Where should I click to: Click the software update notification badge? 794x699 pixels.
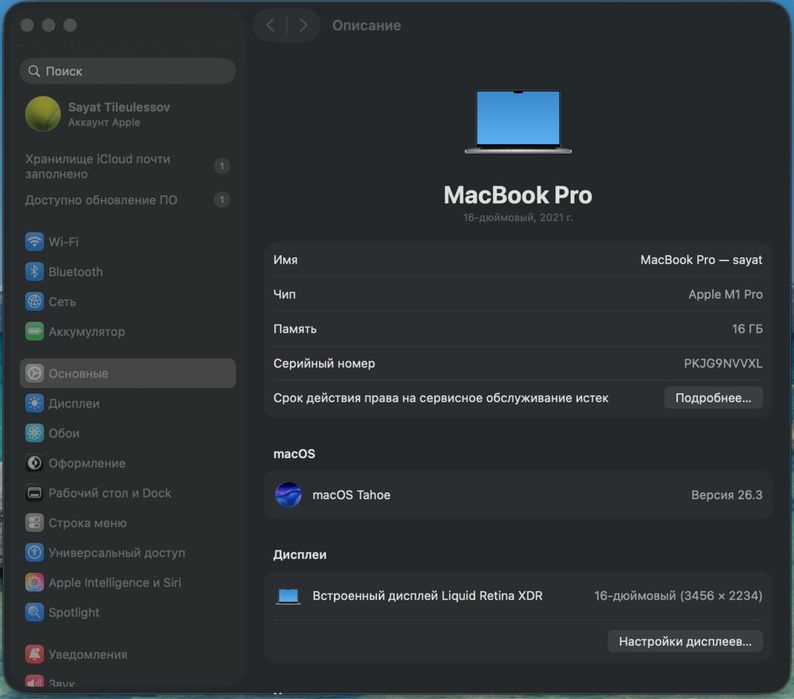pos(222,200)
